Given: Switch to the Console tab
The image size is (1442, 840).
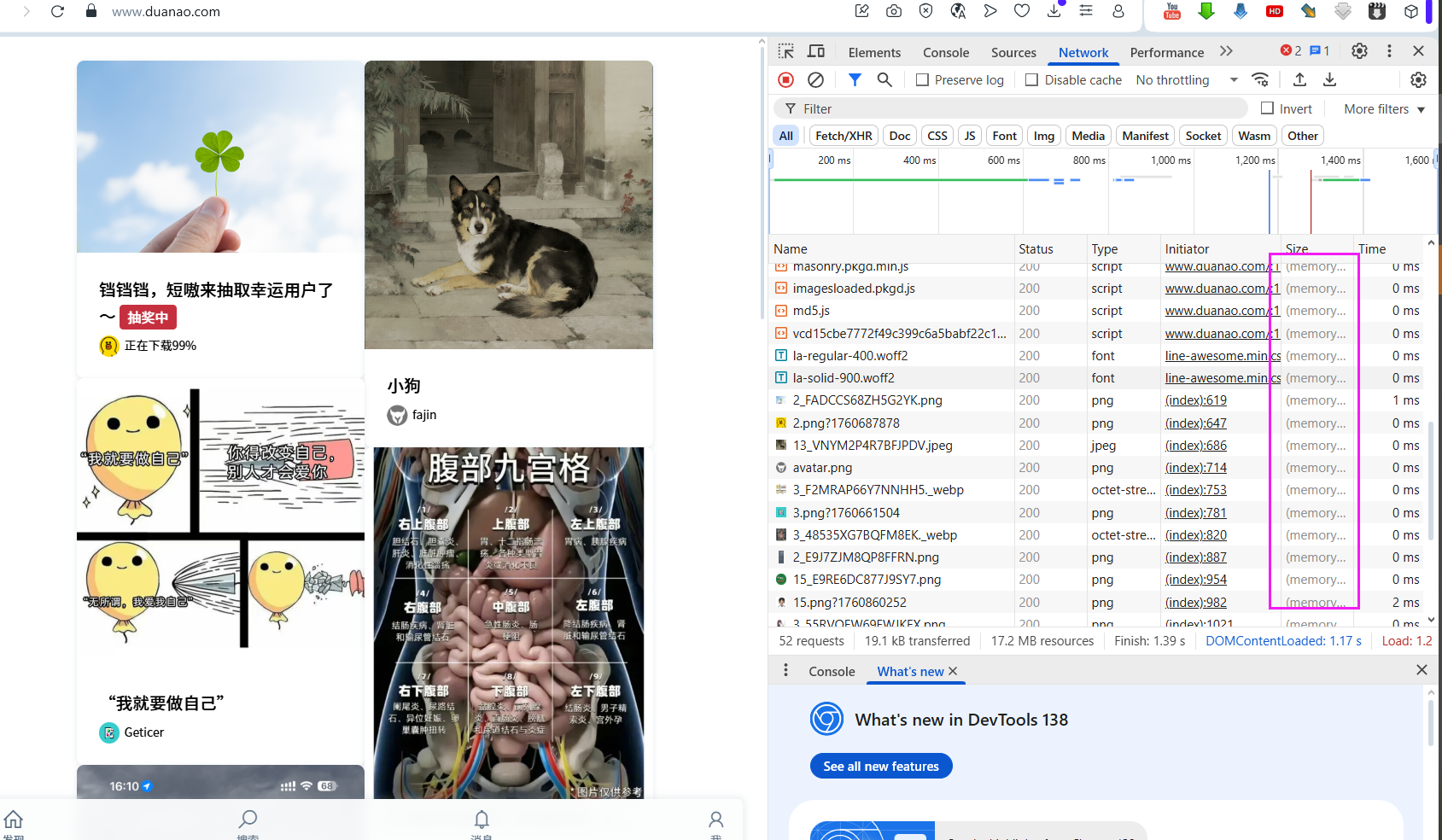Looking at the screenshot, I should [x=946, y=52].
